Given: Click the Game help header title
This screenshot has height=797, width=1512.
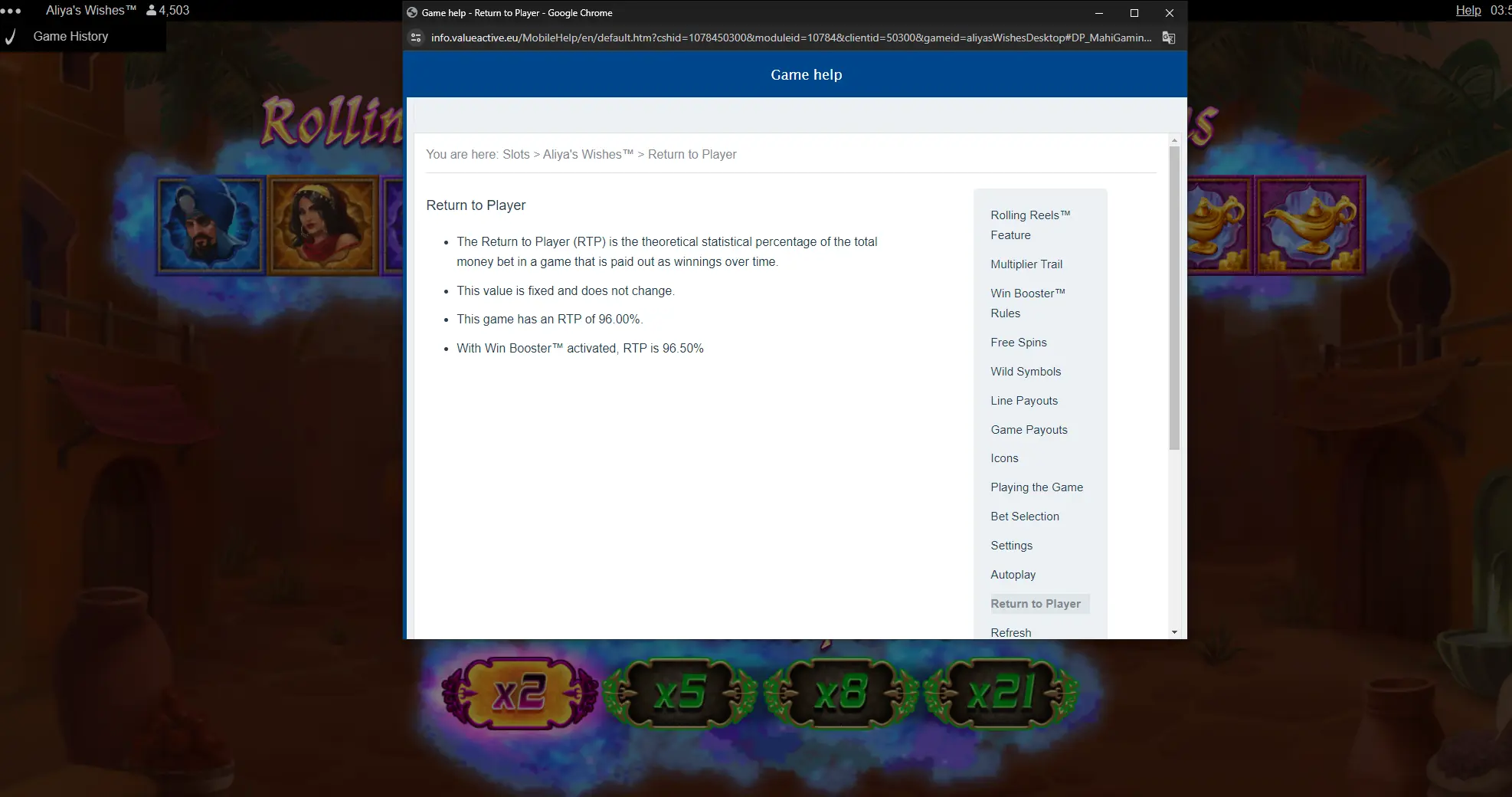Looking at the screenshot, I should [806, 75].
